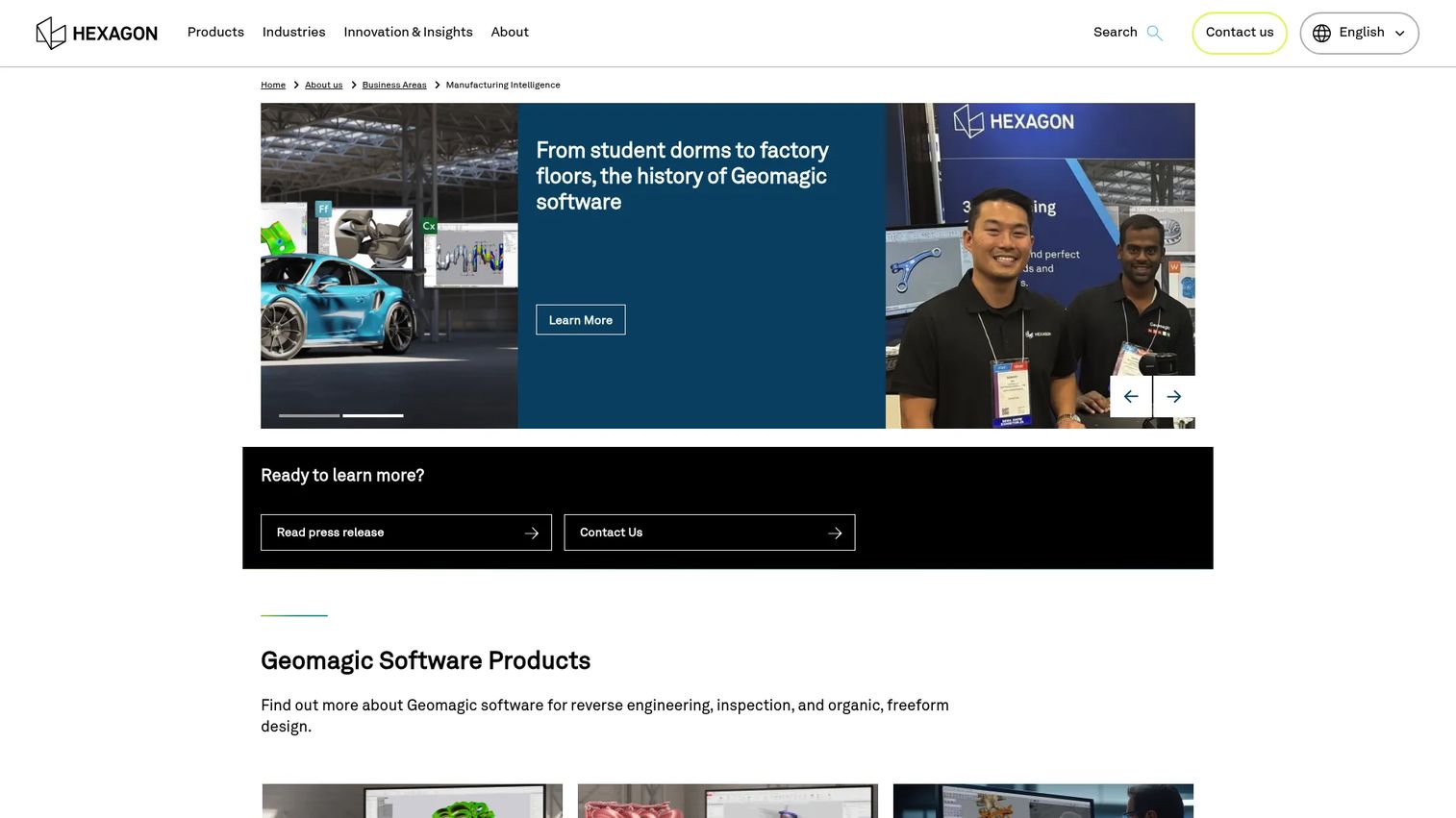Go to previous carousel slide arrow
The width and height of the screenshot is (1456, 818).
pos(1131,396)
